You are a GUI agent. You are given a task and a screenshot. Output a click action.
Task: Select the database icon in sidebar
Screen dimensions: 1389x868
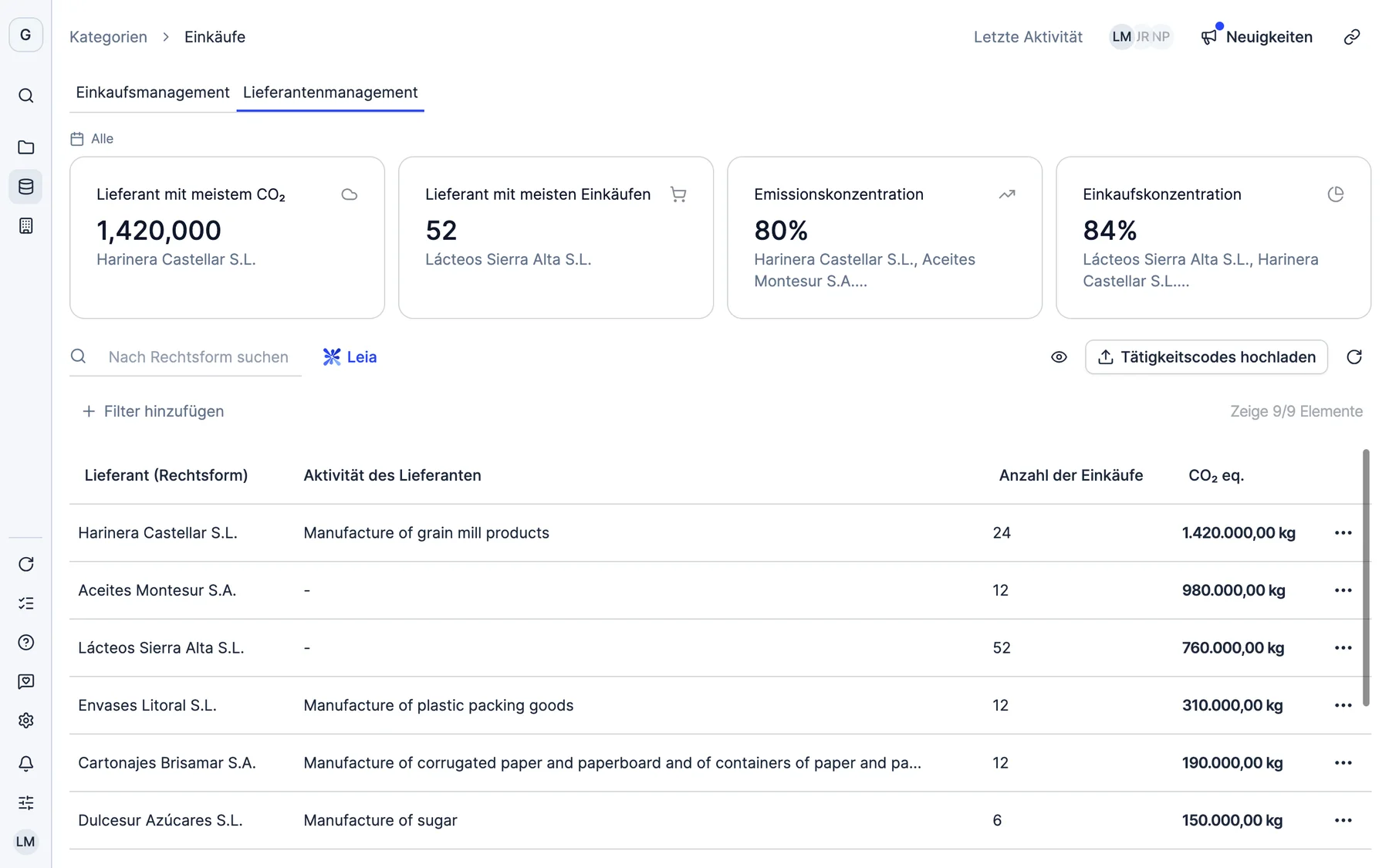[x=25, y=187]
